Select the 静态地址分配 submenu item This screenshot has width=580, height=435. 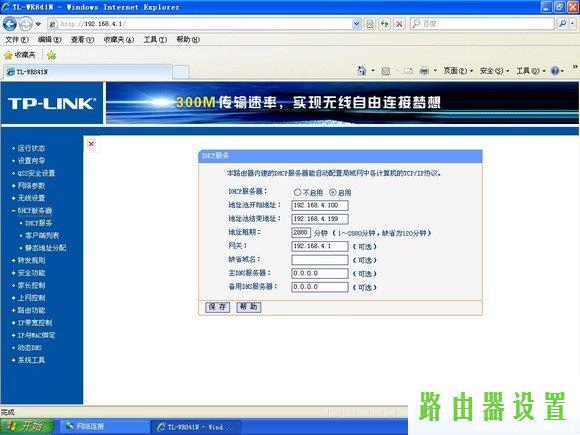click(45, 248)
